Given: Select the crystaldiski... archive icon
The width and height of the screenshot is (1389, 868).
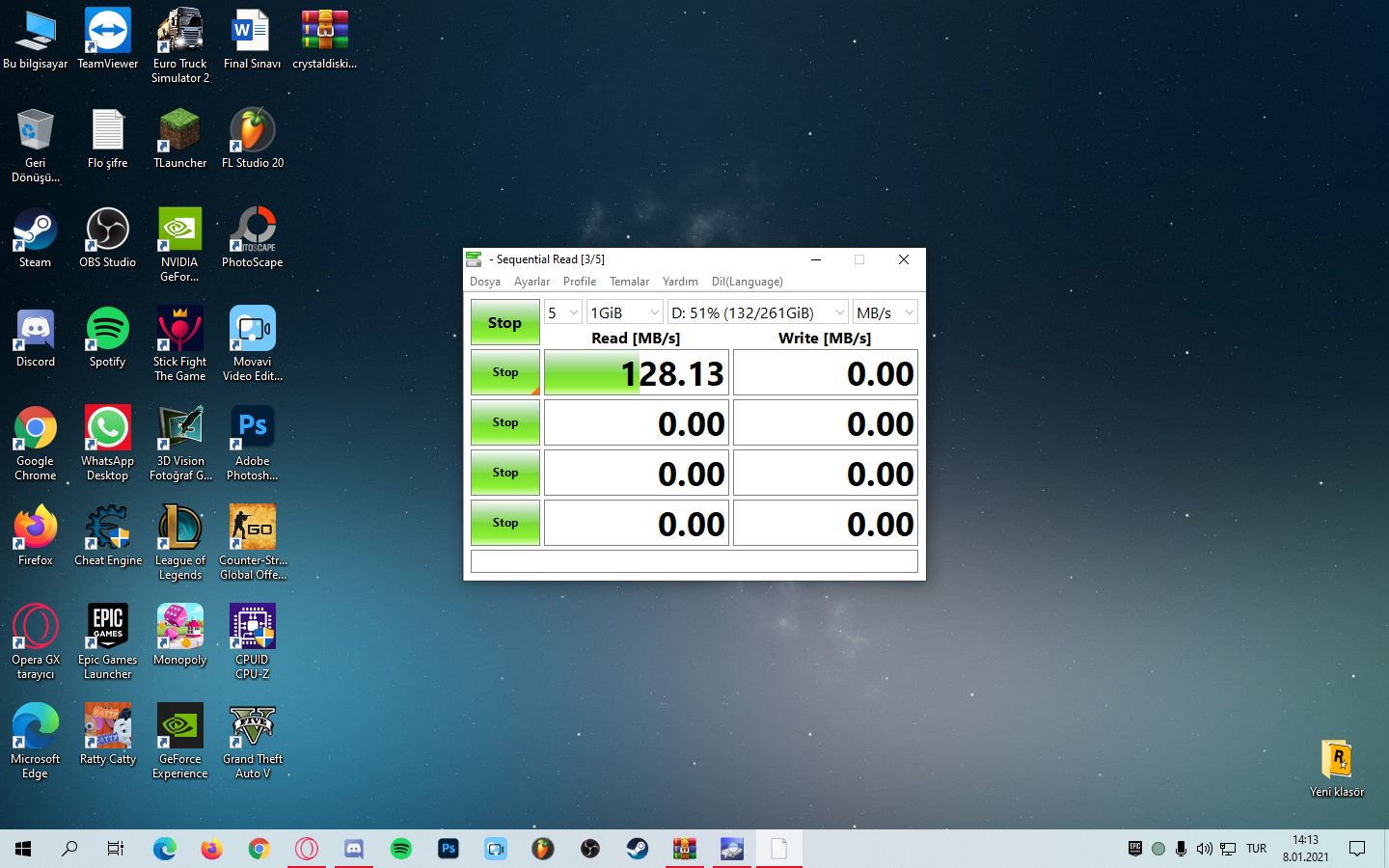Looking at the screenshot, I should pyautogui.click(x=325, y=41).
